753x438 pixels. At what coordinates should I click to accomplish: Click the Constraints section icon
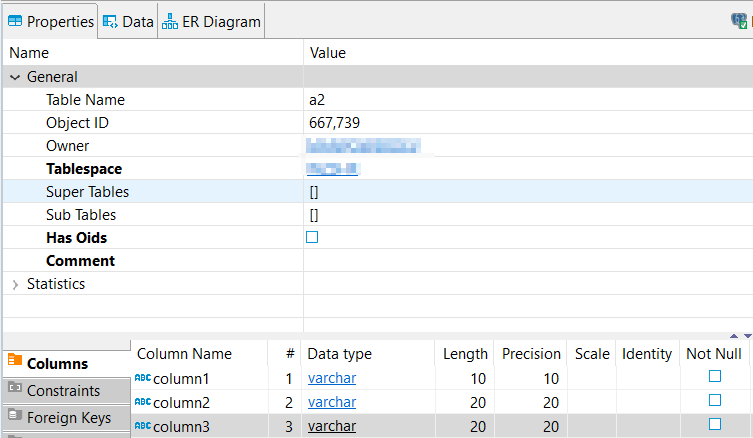14,390
